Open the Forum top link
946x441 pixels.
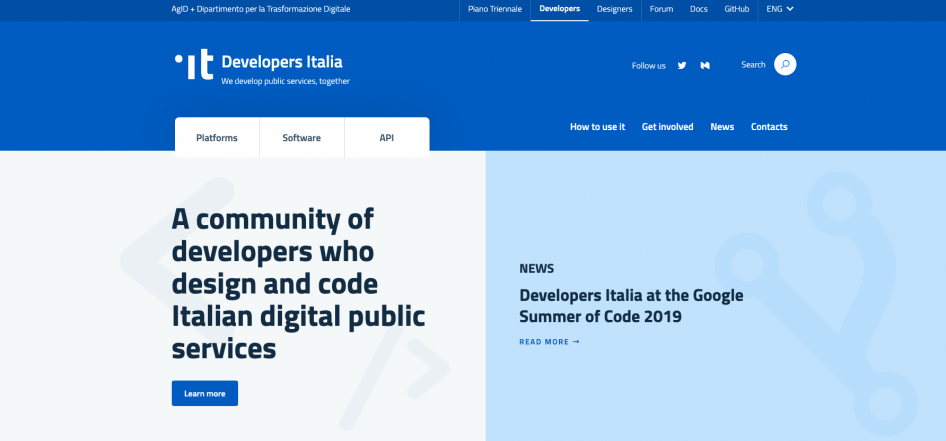pyautogui.click(x=661, y=9)
